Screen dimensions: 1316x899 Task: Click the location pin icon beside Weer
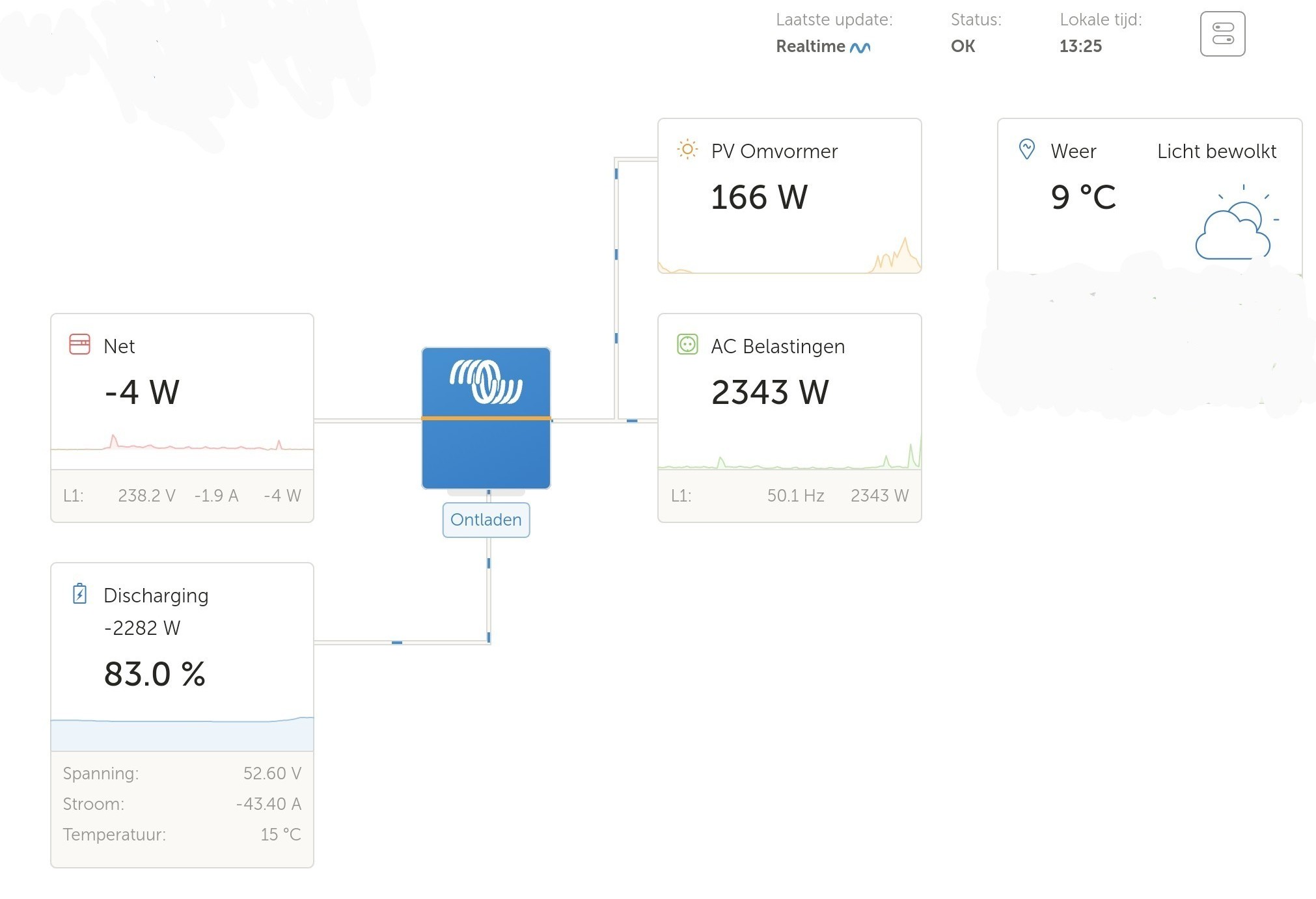click(1026, 150)
